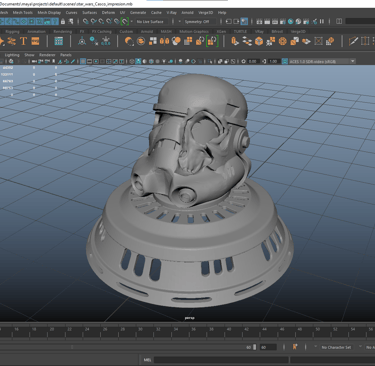Toggle wireframe on shaded in the panel toolbar
Screen dimensions: 375x366
pyautogui.click(x=151, y=61)
